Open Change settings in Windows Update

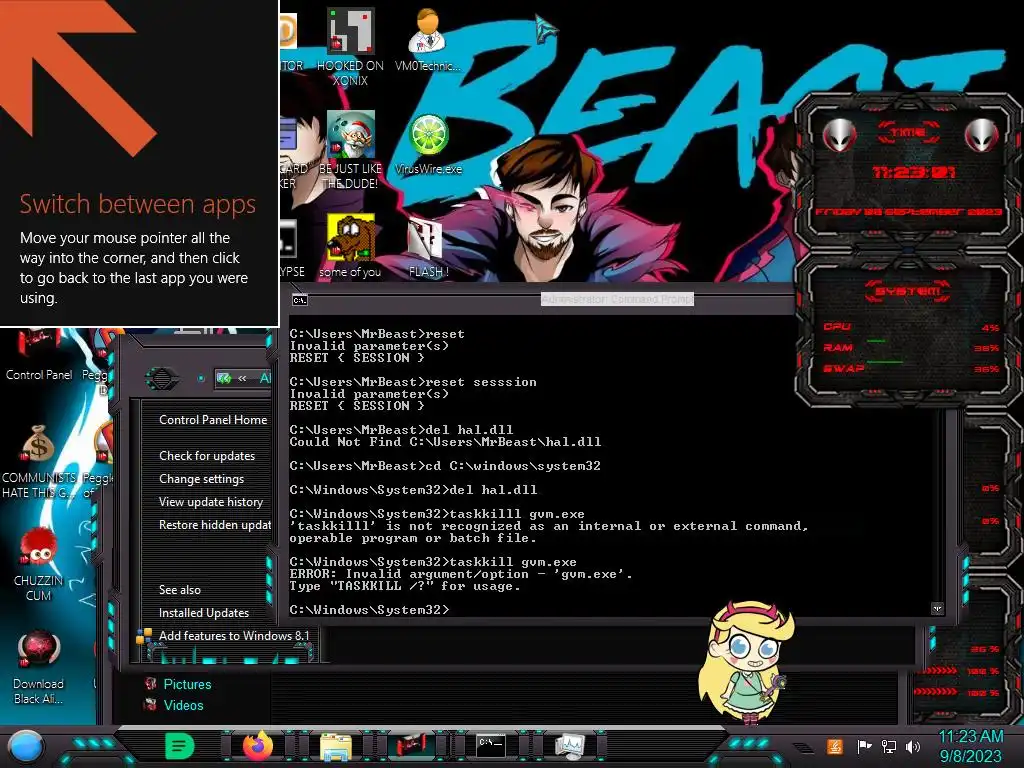point(202,479)
